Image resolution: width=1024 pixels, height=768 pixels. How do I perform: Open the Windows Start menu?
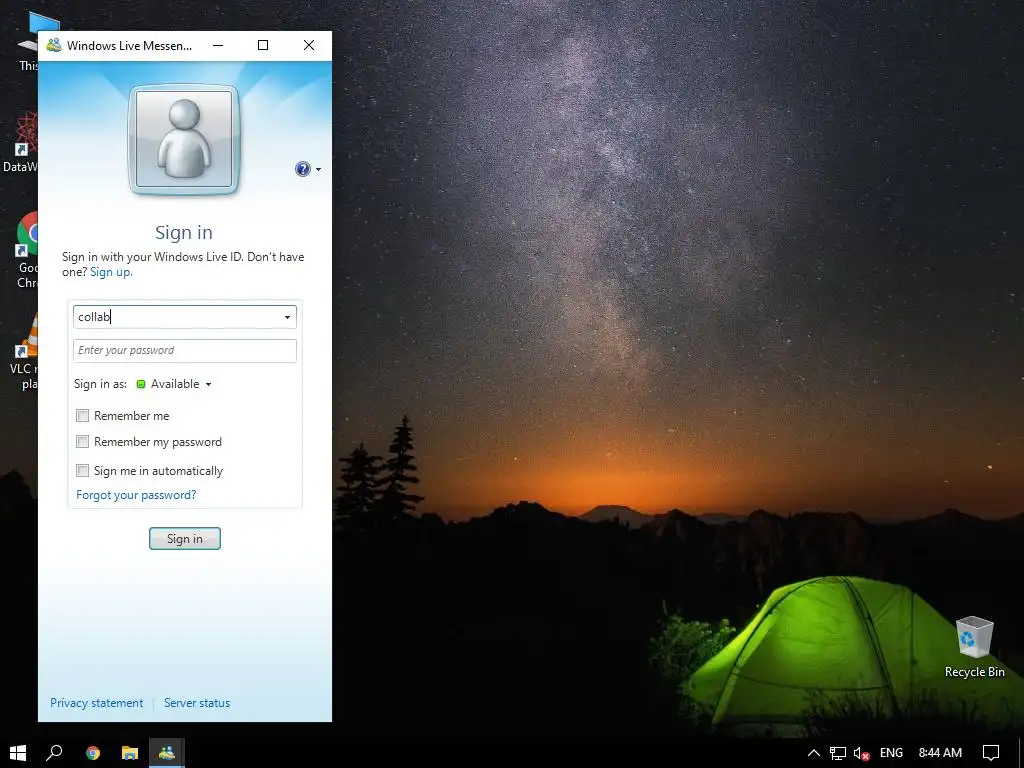point(18,753)
